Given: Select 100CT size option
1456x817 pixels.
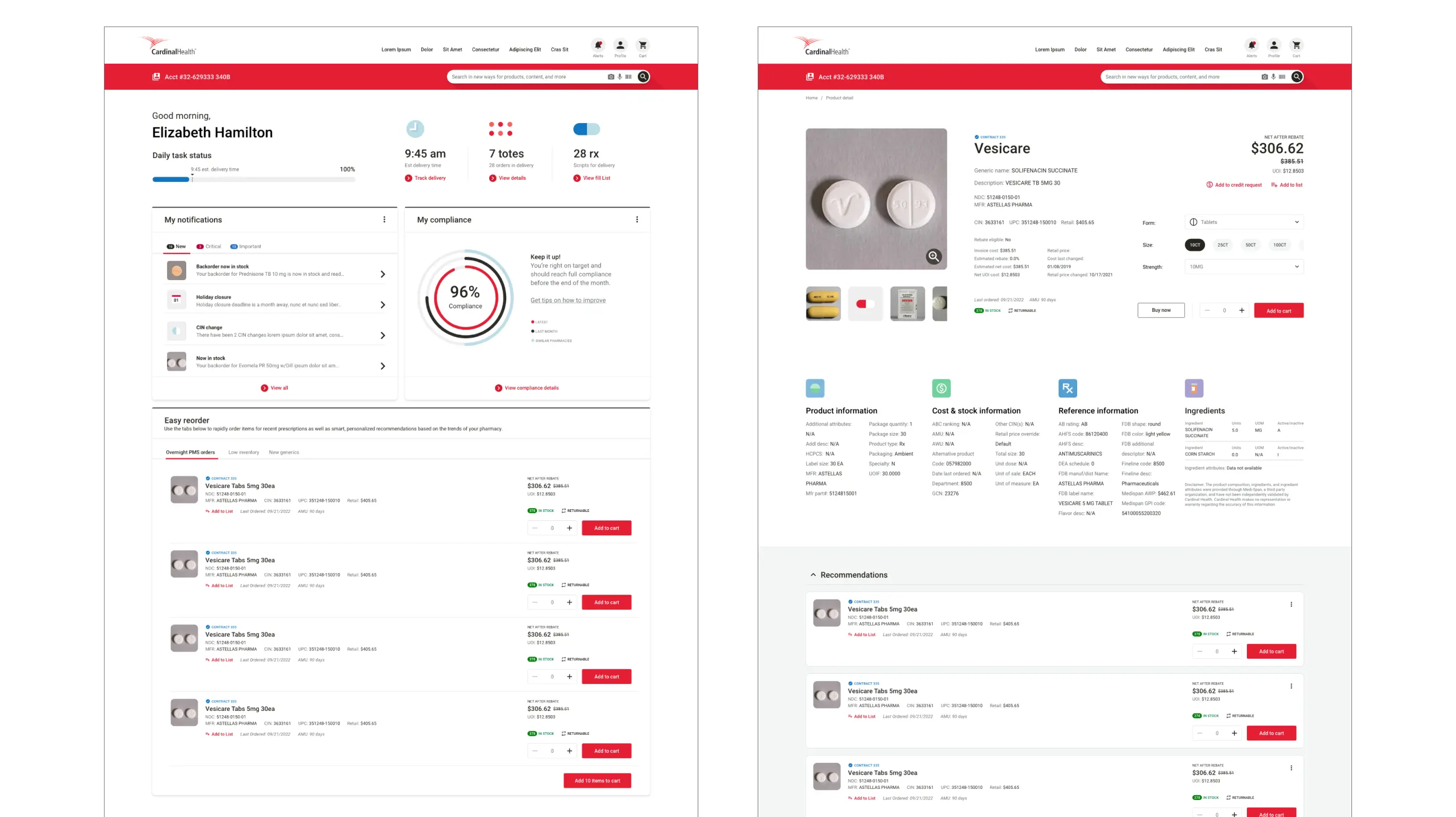Looking at the screenshot, I should [1280, 245].
